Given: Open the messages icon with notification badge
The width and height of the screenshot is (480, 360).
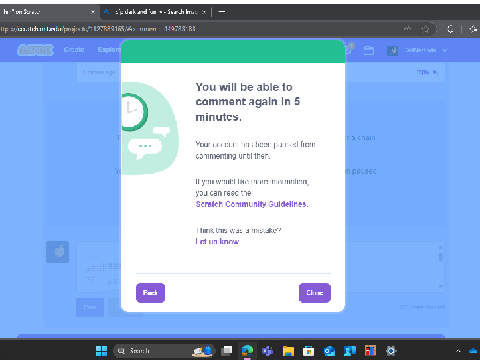Looking at the screenshot, I should pyautogui.click(x=349, y=49).
